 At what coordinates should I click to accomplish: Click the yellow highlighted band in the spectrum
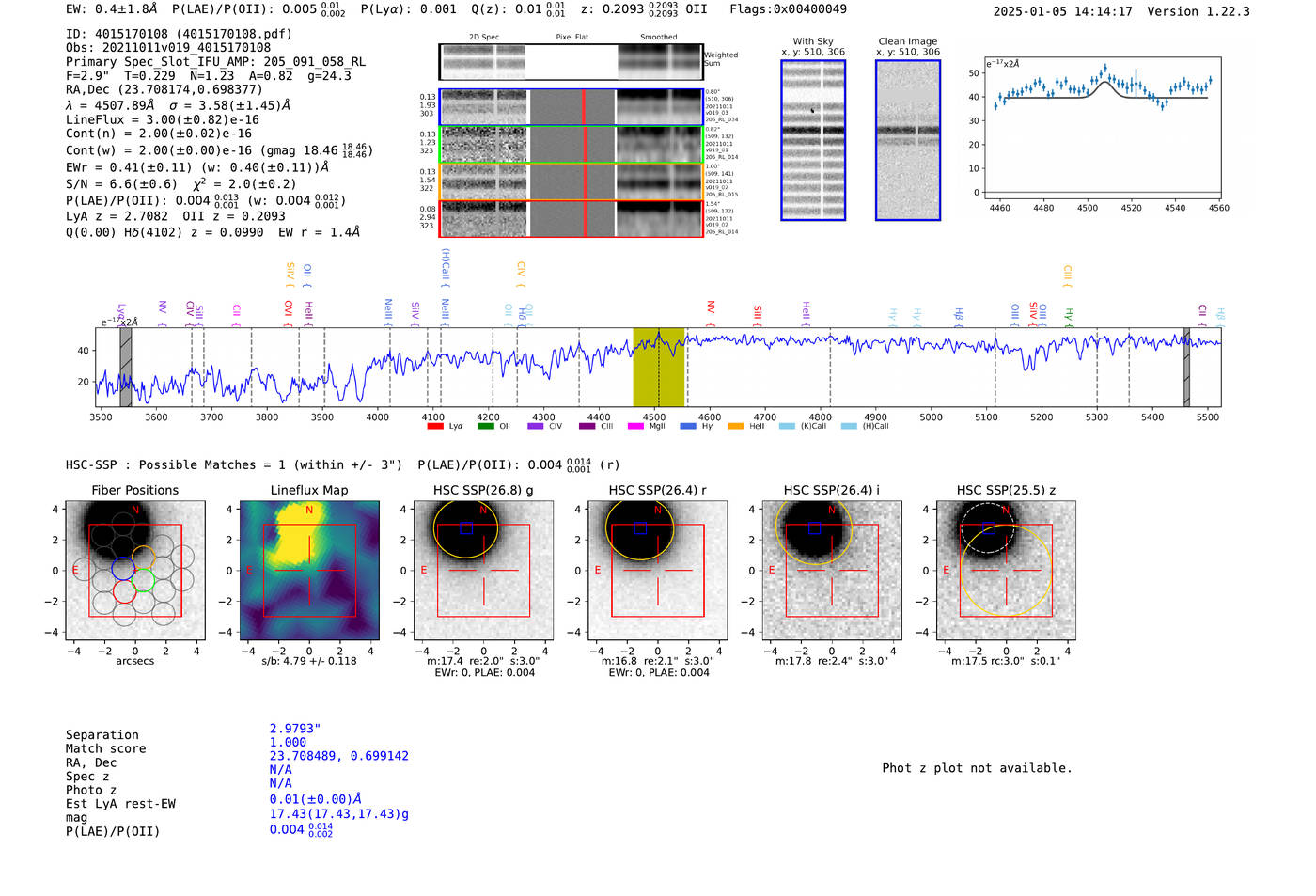(658, 368)
